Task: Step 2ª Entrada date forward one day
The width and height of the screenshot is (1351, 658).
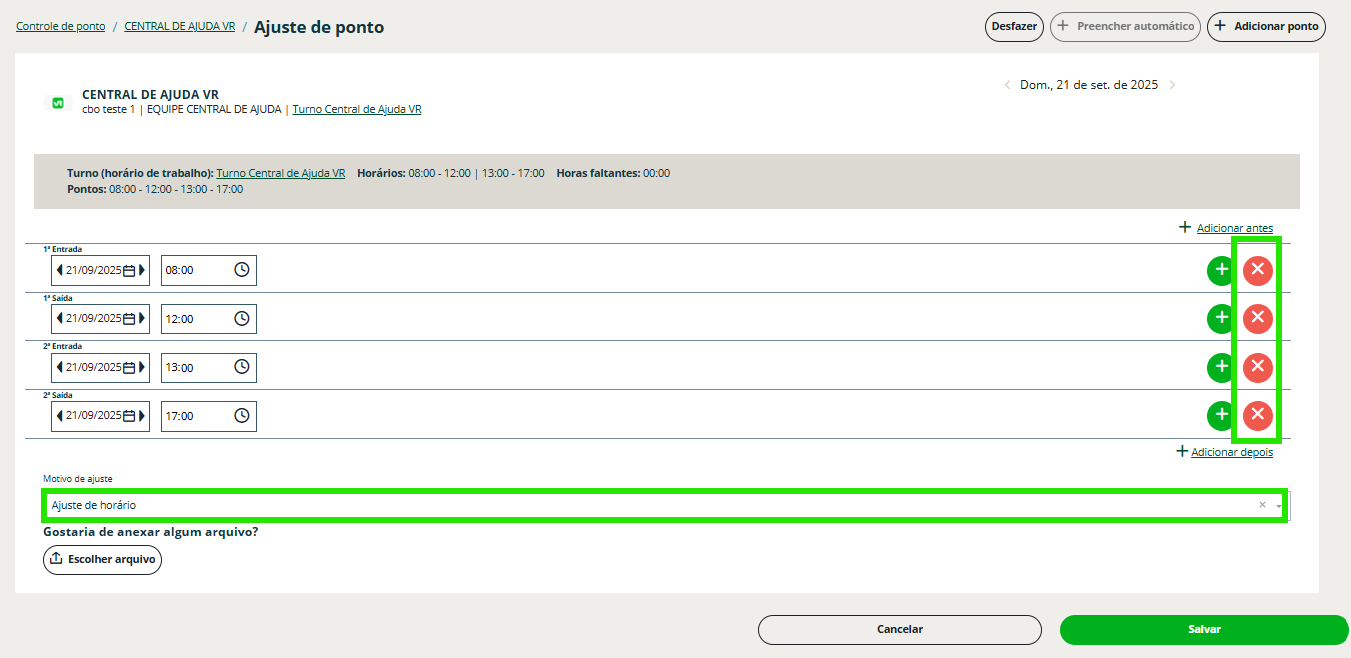Action: coord(142,367)
